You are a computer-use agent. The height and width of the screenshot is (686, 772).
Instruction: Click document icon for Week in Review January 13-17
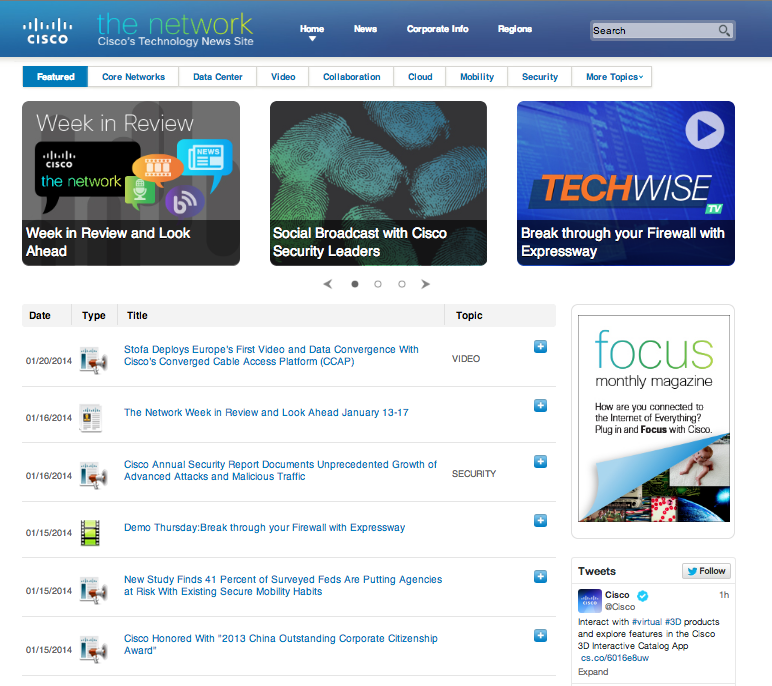[x=91, y=418]
